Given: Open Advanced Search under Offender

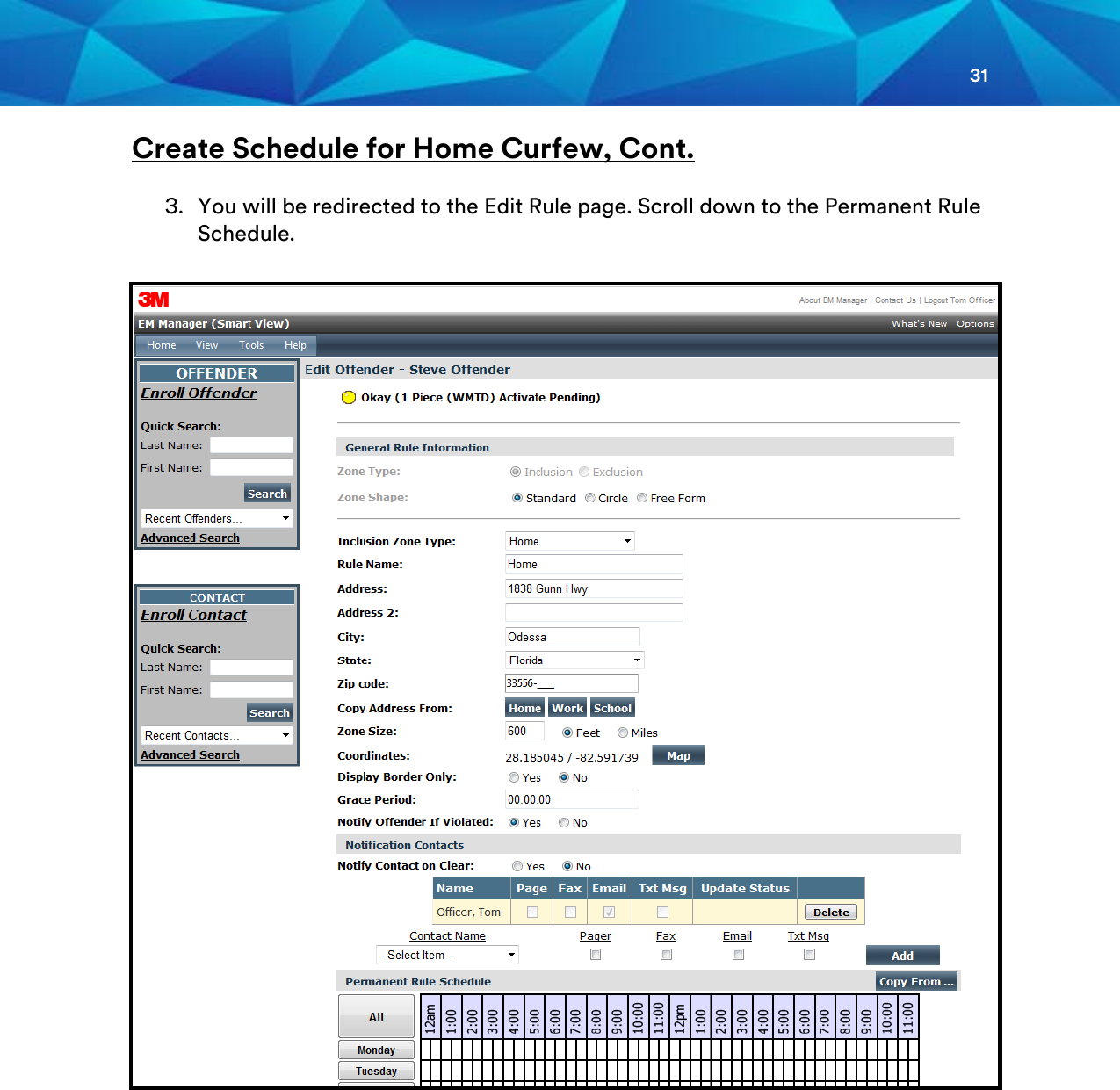Looking at the screenshot, I should 190,538.
